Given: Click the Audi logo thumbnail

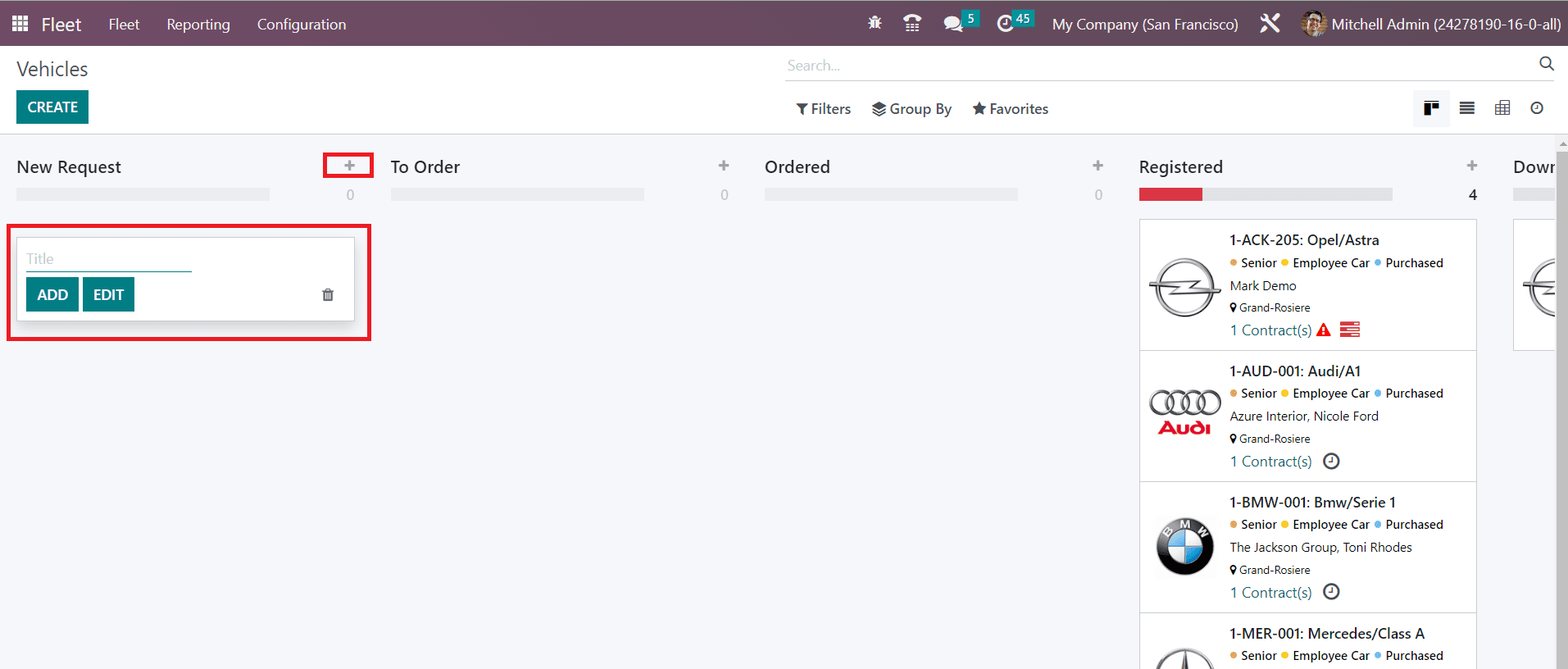Looking at the screenshot, I should [x=1184, y=412].
